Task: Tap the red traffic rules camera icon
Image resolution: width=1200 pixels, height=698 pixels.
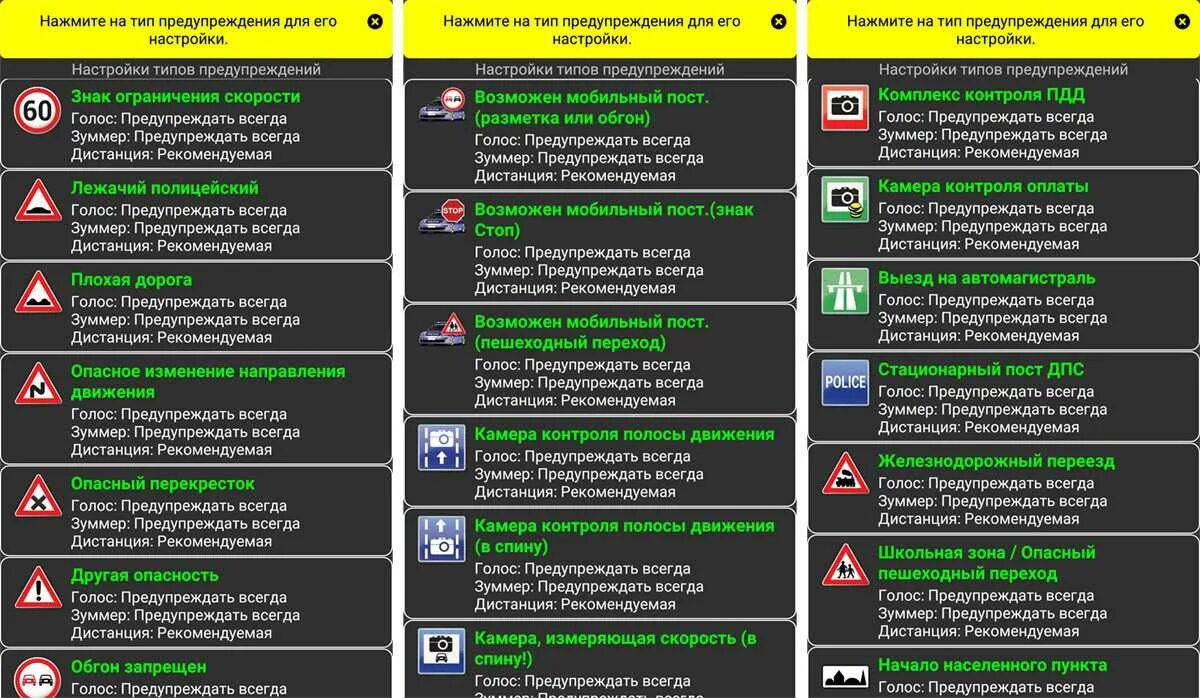Action: pos(845,107)
